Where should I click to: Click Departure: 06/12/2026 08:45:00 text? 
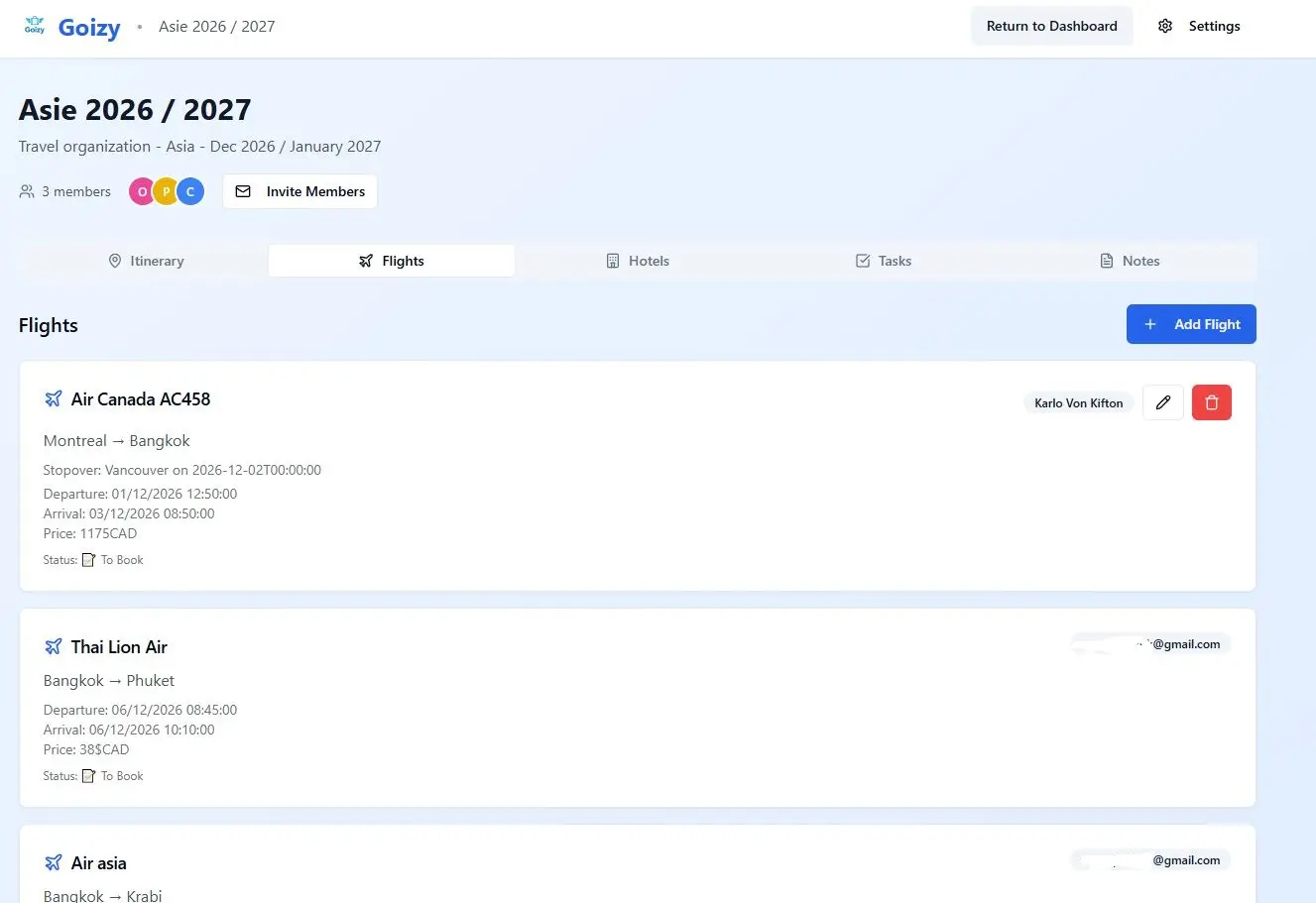pyautogui.click(x=140, y=710)
